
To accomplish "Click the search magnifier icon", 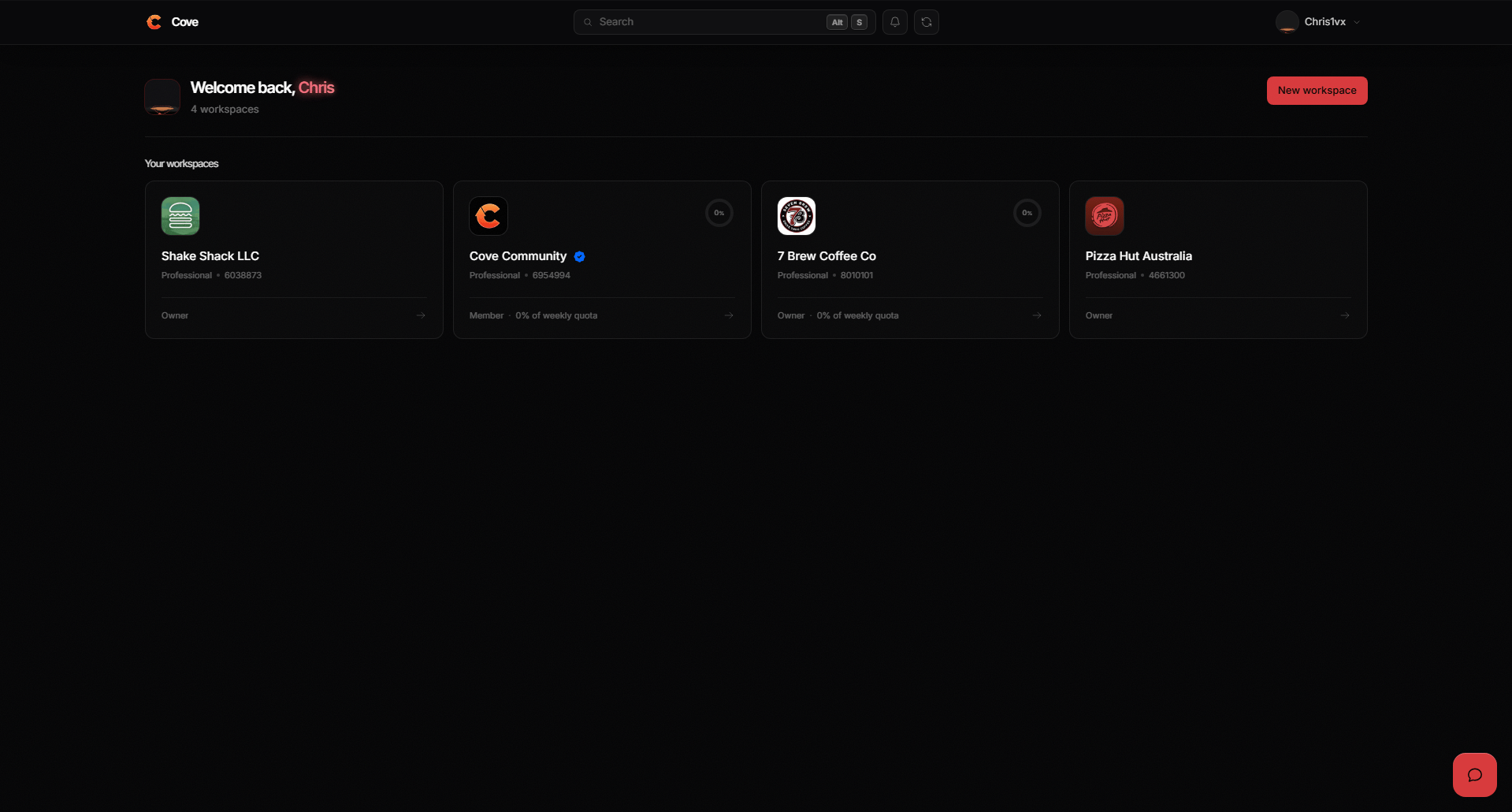I will point(588,22).
